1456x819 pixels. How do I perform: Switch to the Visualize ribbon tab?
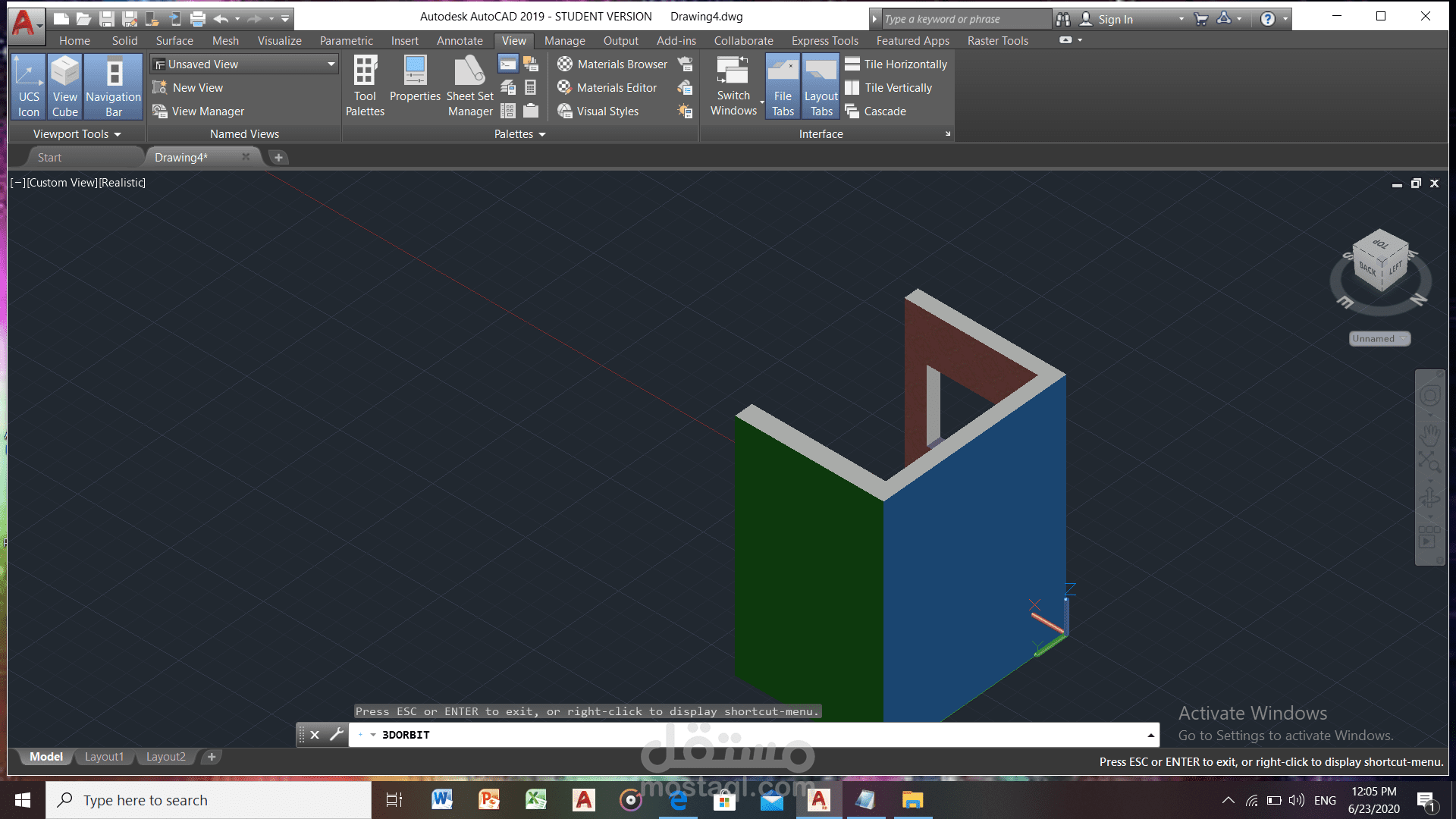[x=279, y=41]
